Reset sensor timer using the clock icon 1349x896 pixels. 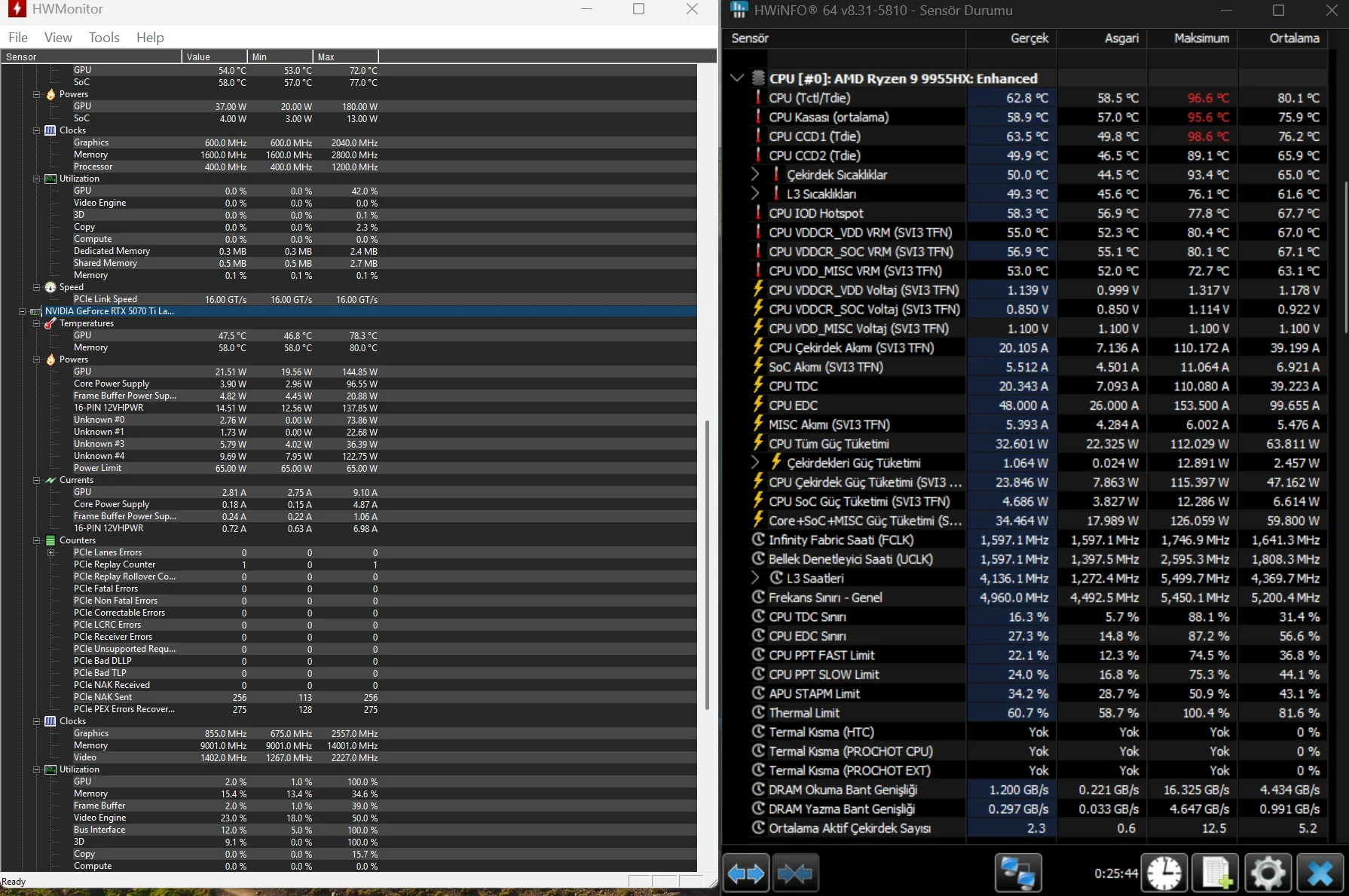(1164, 873)
